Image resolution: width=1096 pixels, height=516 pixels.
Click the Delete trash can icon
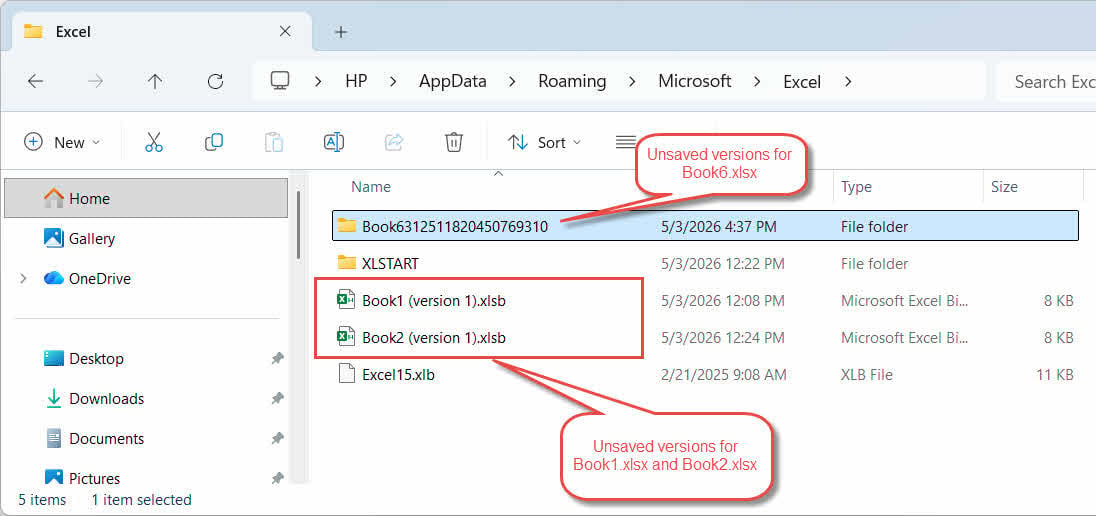[454, 143]
